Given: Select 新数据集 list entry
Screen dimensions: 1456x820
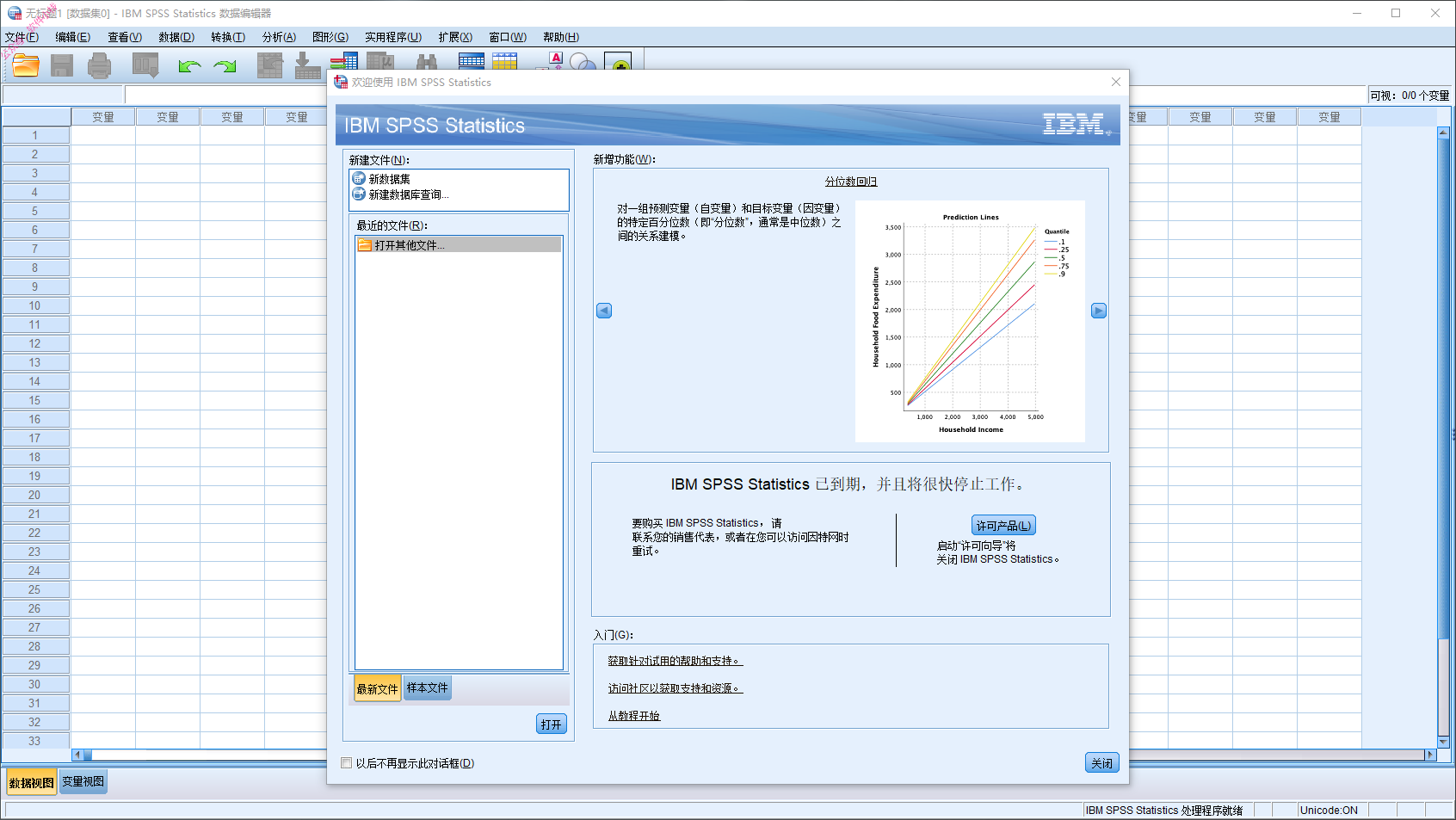Looking at the screenshot, I should pos(390,179).
